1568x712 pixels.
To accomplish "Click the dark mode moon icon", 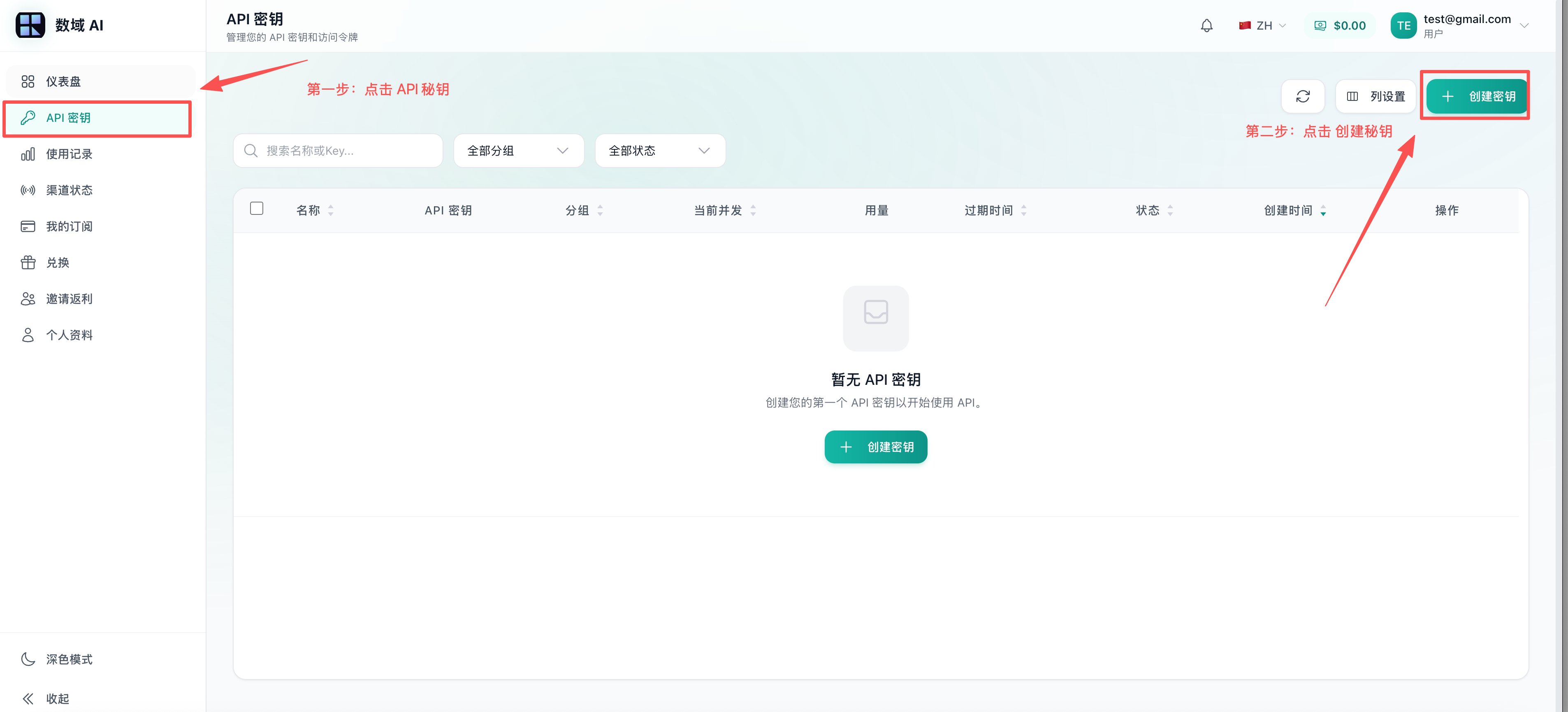I will click(28, 659).
